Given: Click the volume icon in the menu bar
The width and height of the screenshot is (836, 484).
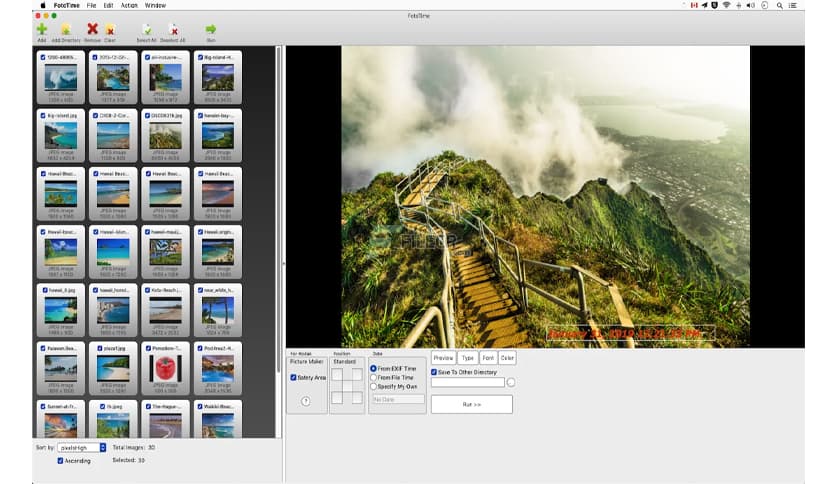Looking at the screenshot, I should [x=751, y=5].
